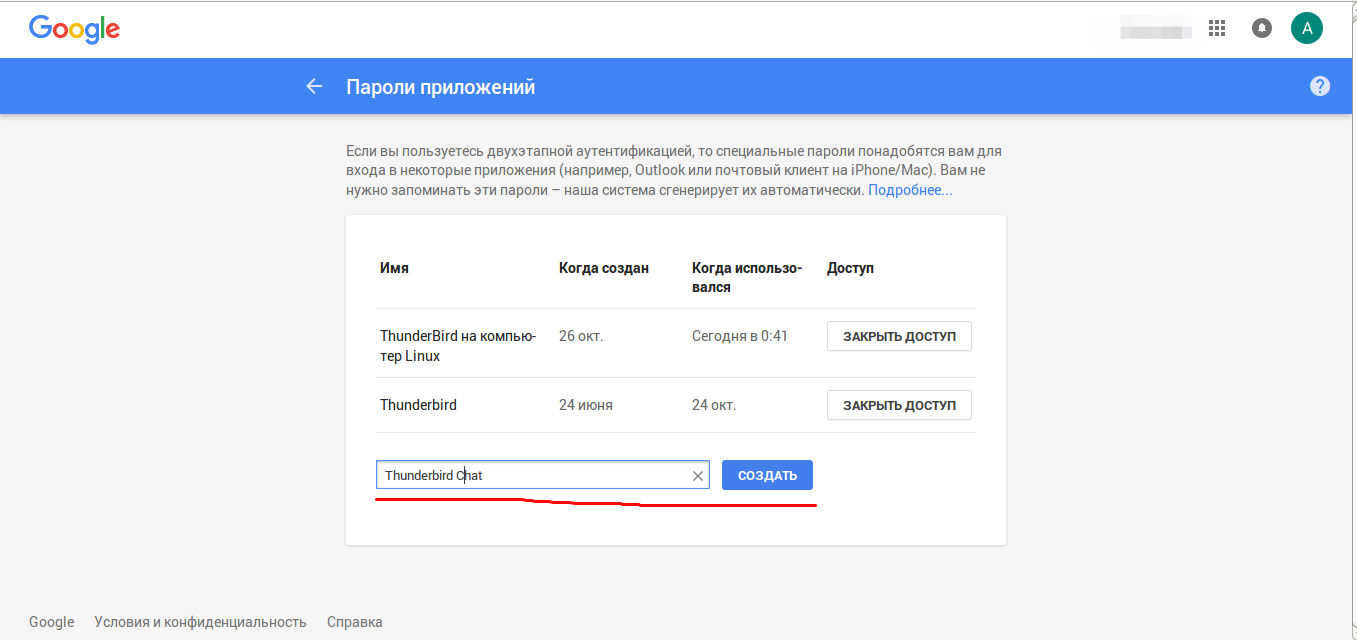Click the "Имя" column header

pos(394,268)
